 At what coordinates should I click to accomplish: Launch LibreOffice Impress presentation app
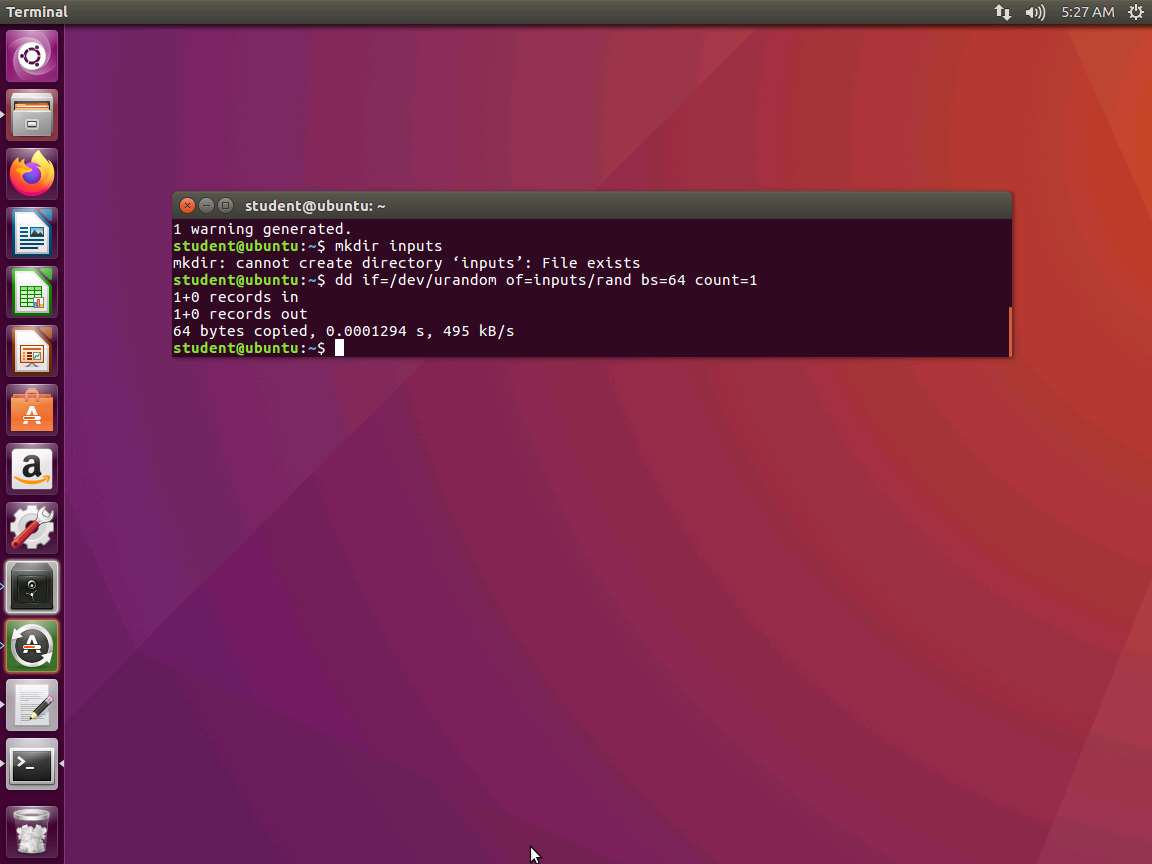tap(32, 351)
